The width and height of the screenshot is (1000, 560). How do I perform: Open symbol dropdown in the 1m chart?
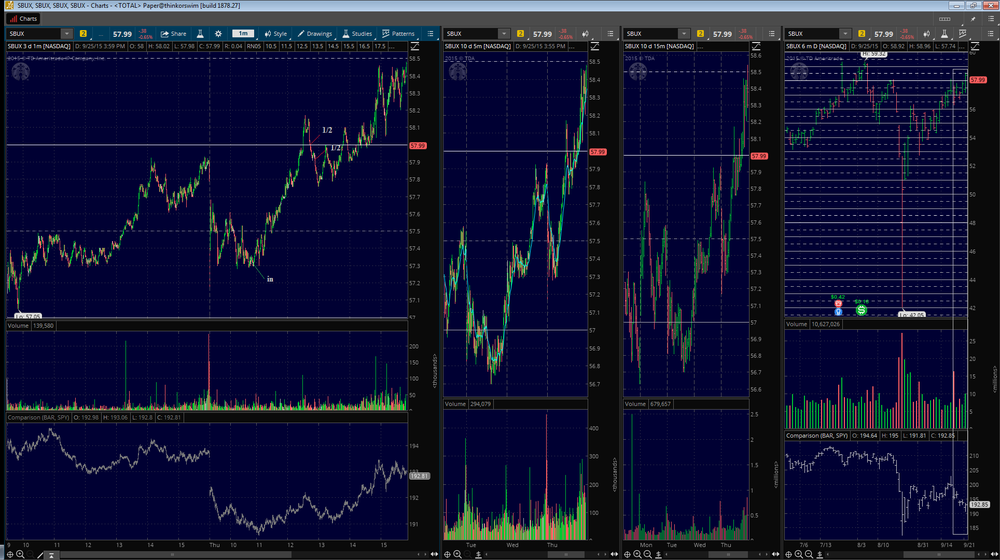point(66,34)
